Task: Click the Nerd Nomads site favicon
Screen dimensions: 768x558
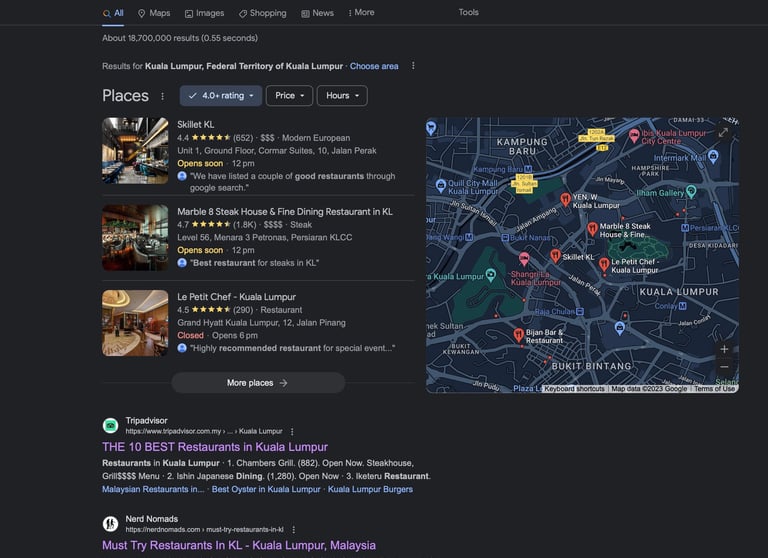Action: tap(111, 524)
